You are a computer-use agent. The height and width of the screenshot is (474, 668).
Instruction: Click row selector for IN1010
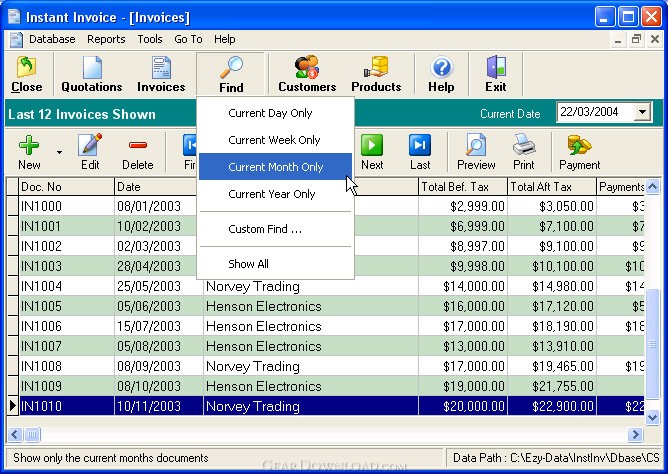coord(13,406)
